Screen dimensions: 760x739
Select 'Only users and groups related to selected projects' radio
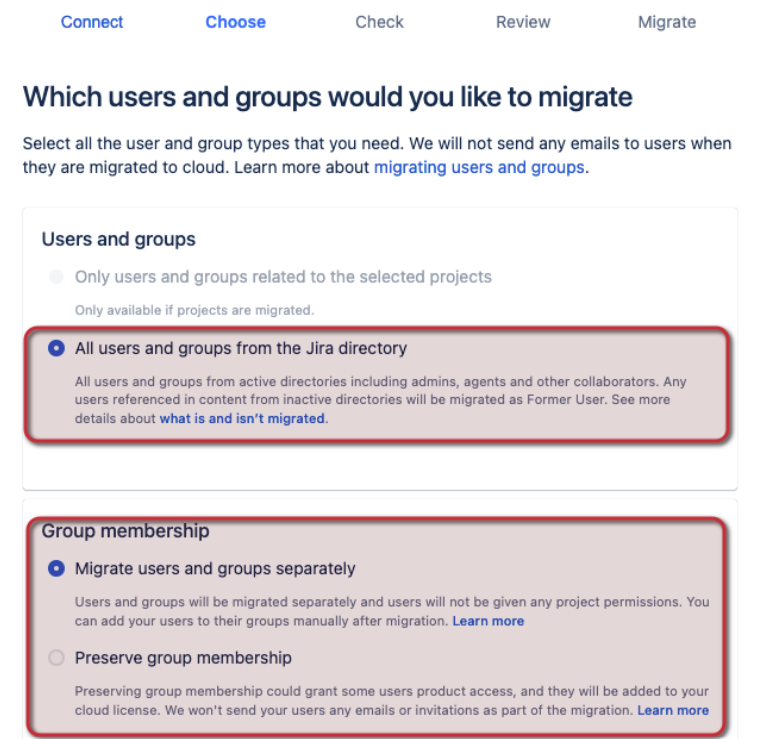pos(56,276)
